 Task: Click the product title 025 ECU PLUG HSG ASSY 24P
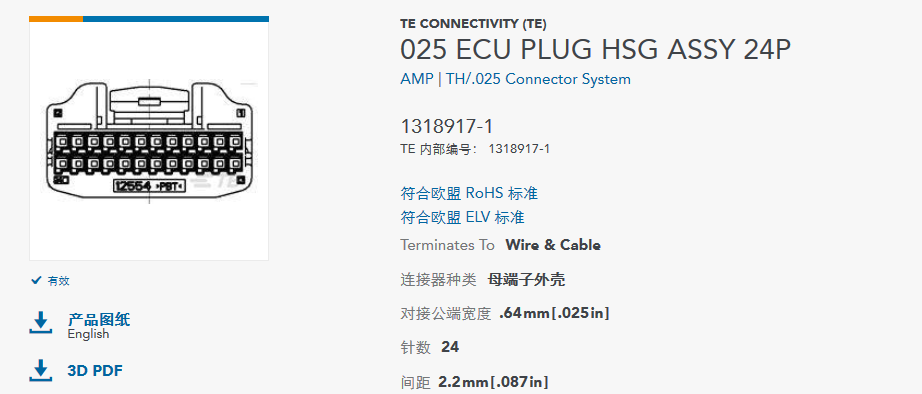(x=596, y=50)
